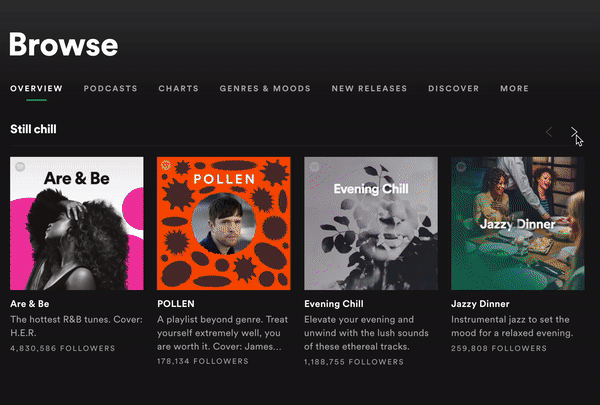Click the 'Instrumental jazz to set the mood' description

(x=512, y=326)
